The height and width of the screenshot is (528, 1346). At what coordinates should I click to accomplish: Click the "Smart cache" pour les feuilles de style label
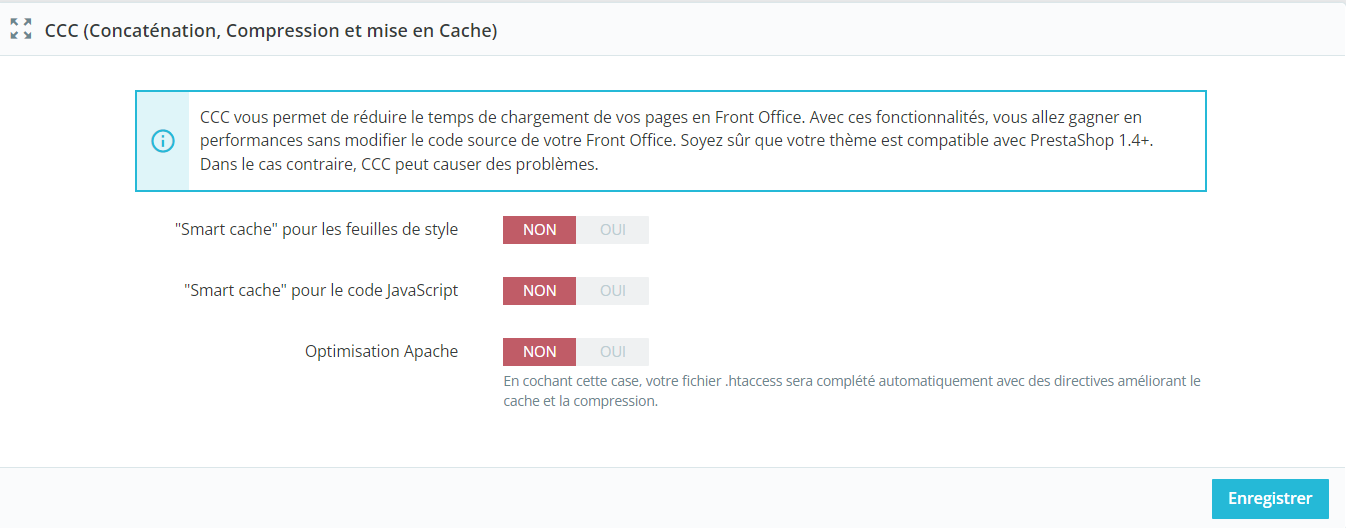click(316, 229)
